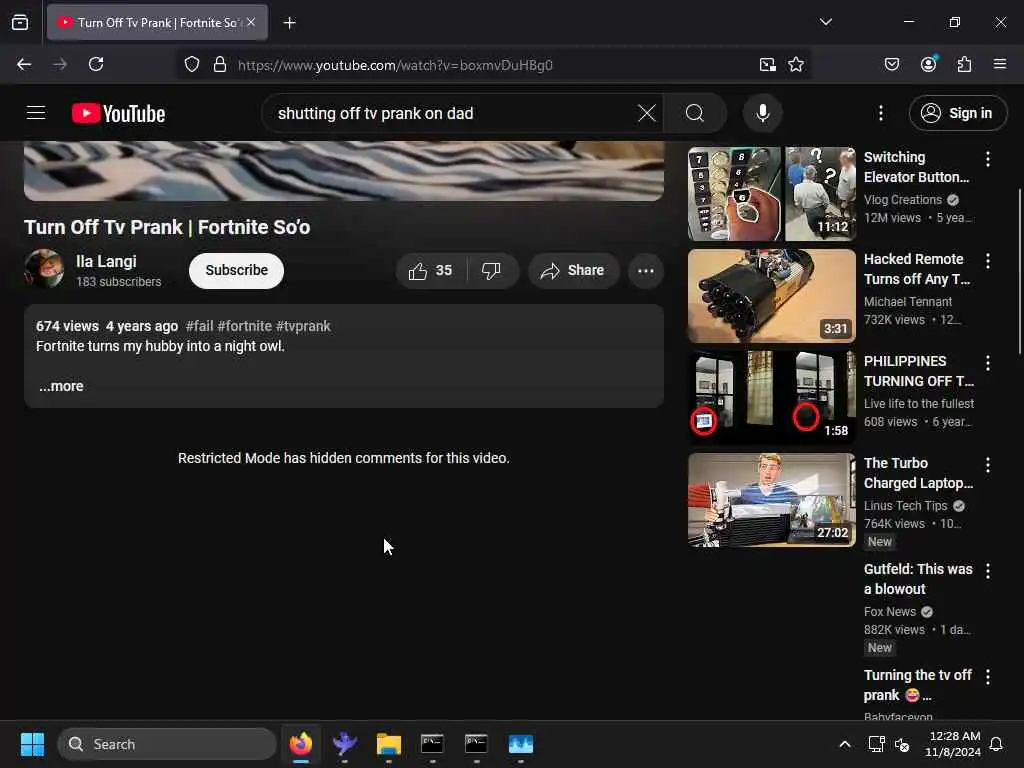Dislike the video with thumbs-down
The width and height of the screenshot is (1024, 768).
[x=491, y=270]
